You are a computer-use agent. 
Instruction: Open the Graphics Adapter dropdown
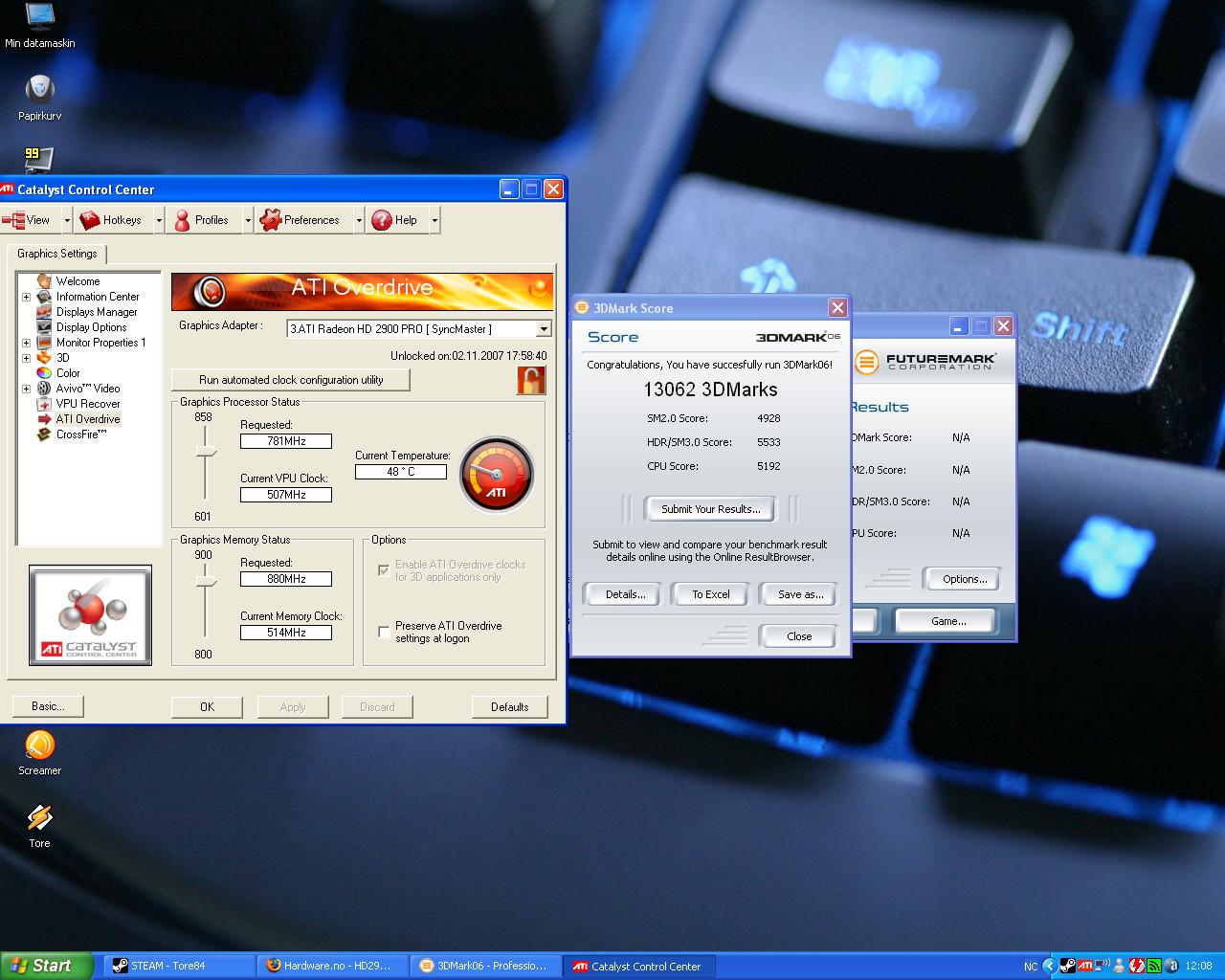pyautogui.click(x=544, y=329)
